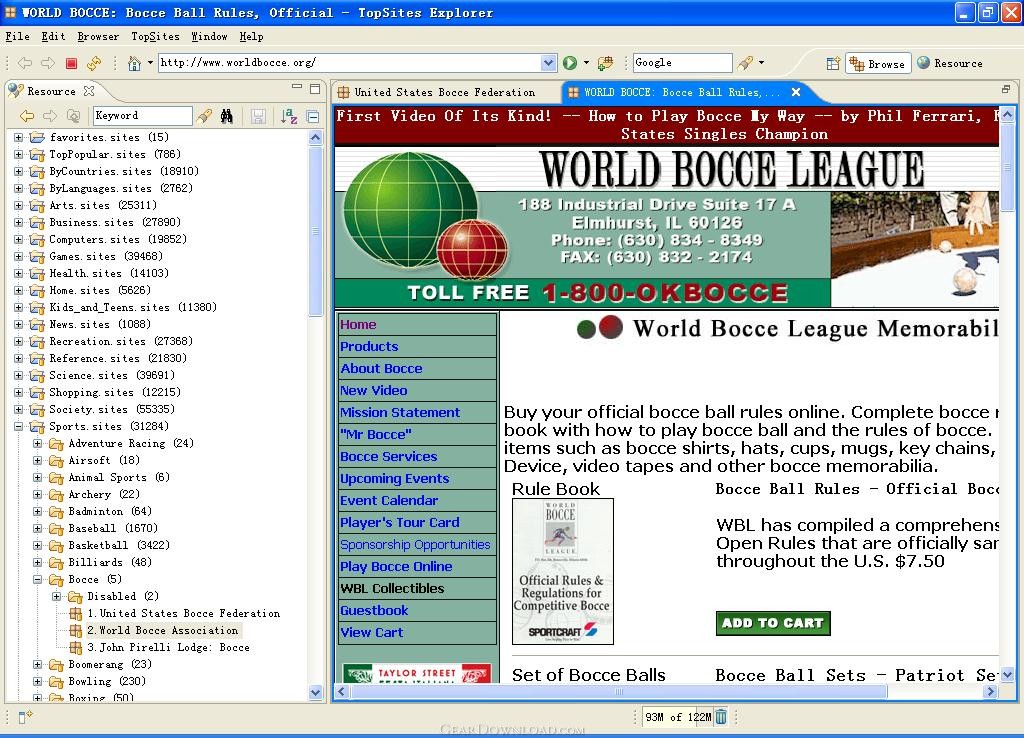Close the Resource view with its X
Viewport: 1024px width, 738px height.
(x=89, y=91)
